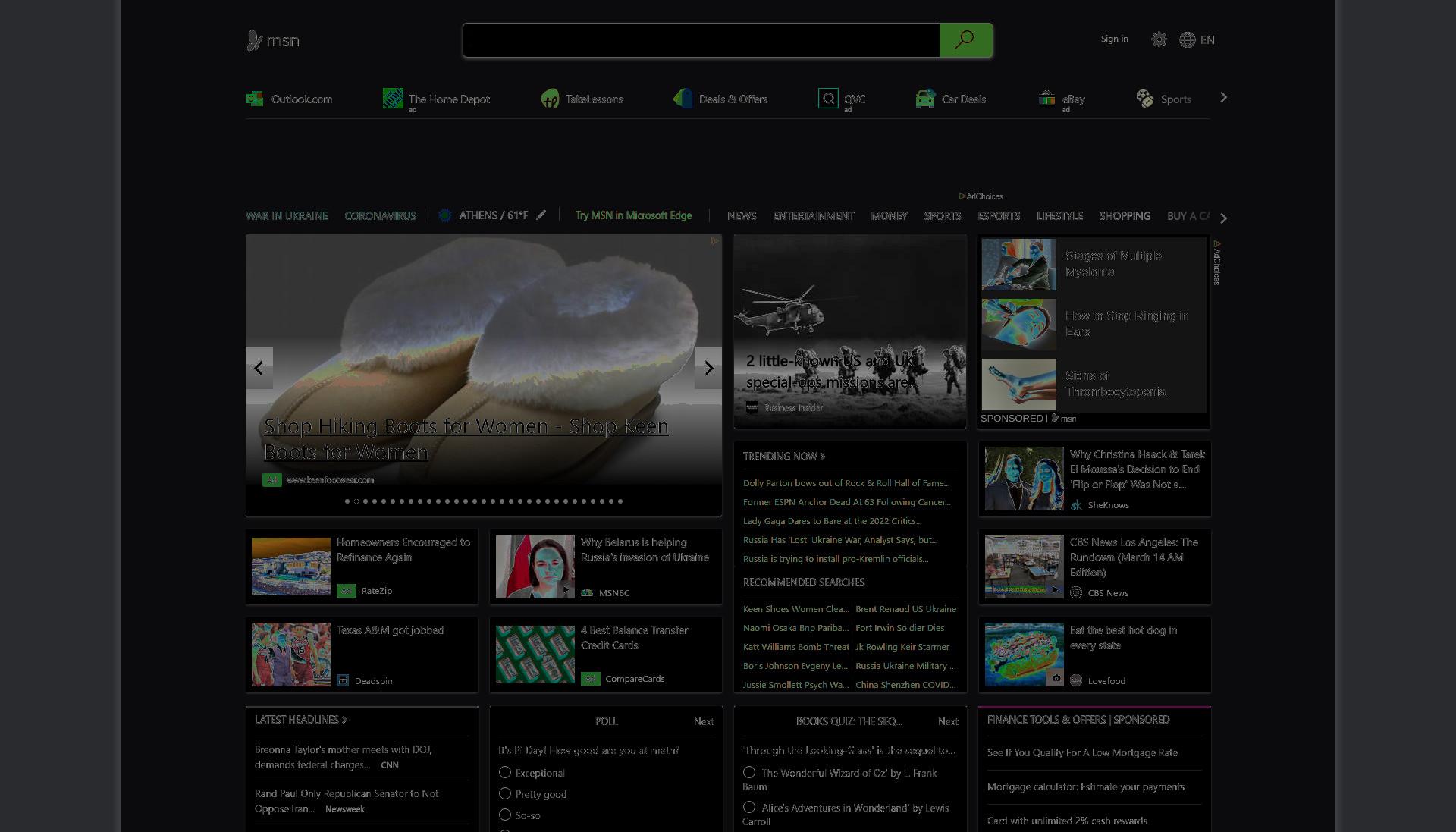Select the first carousel pagination dot
The image size is (1456, 832).
pos(347,501)
